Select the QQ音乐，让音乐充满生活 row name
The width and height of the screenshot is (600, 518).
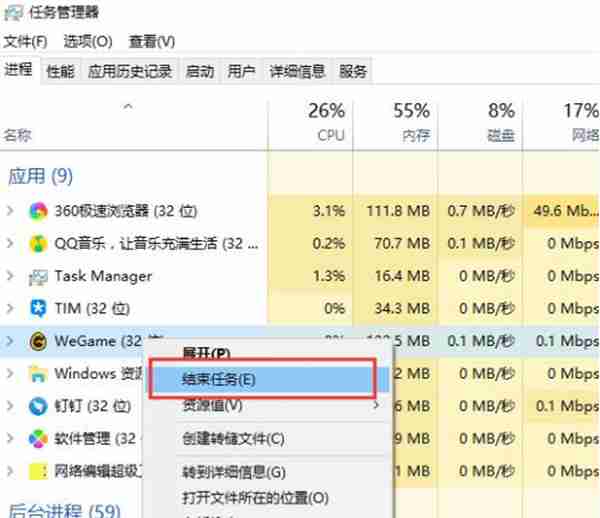point(156,243)
